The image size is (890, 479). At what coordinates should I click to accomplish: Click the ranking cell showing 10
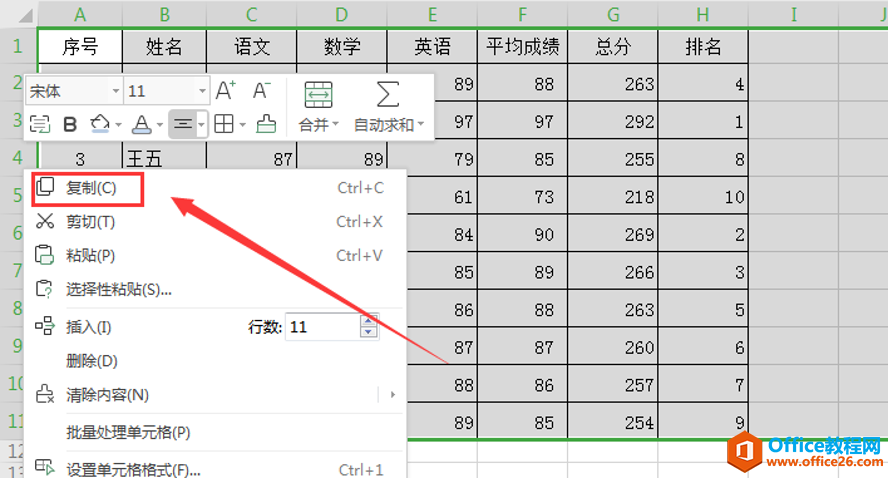703,196
